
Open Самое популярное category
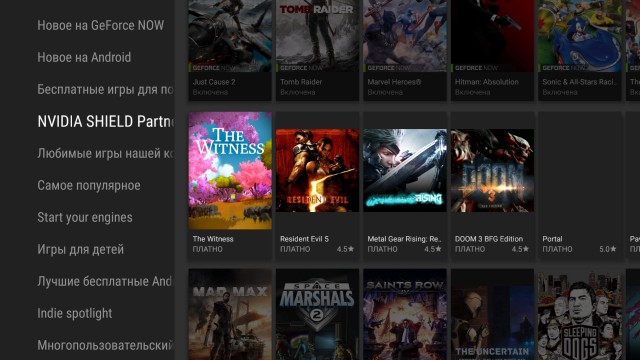[x=89, y=185]
